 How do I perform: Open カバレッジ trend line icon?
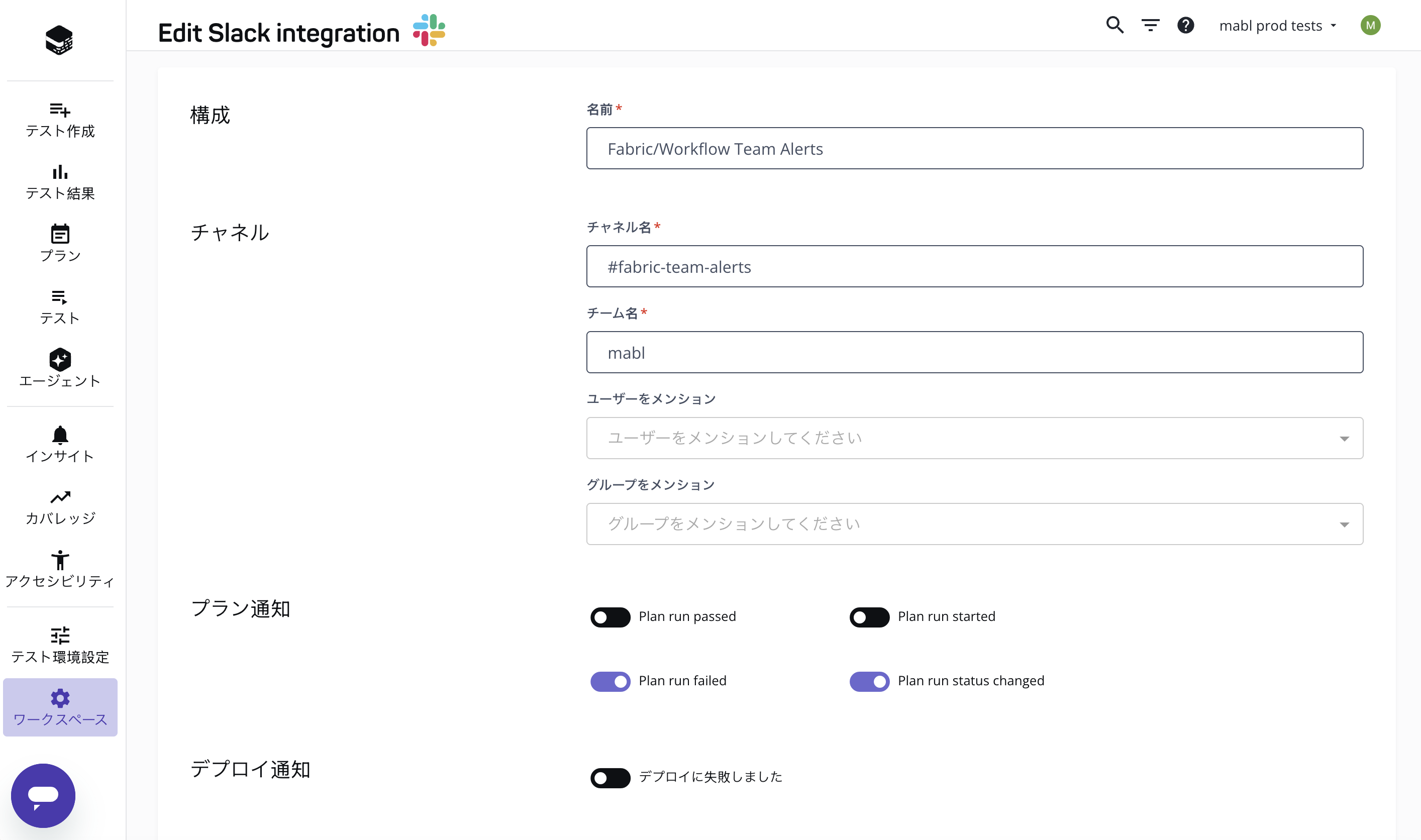[59, 497]
